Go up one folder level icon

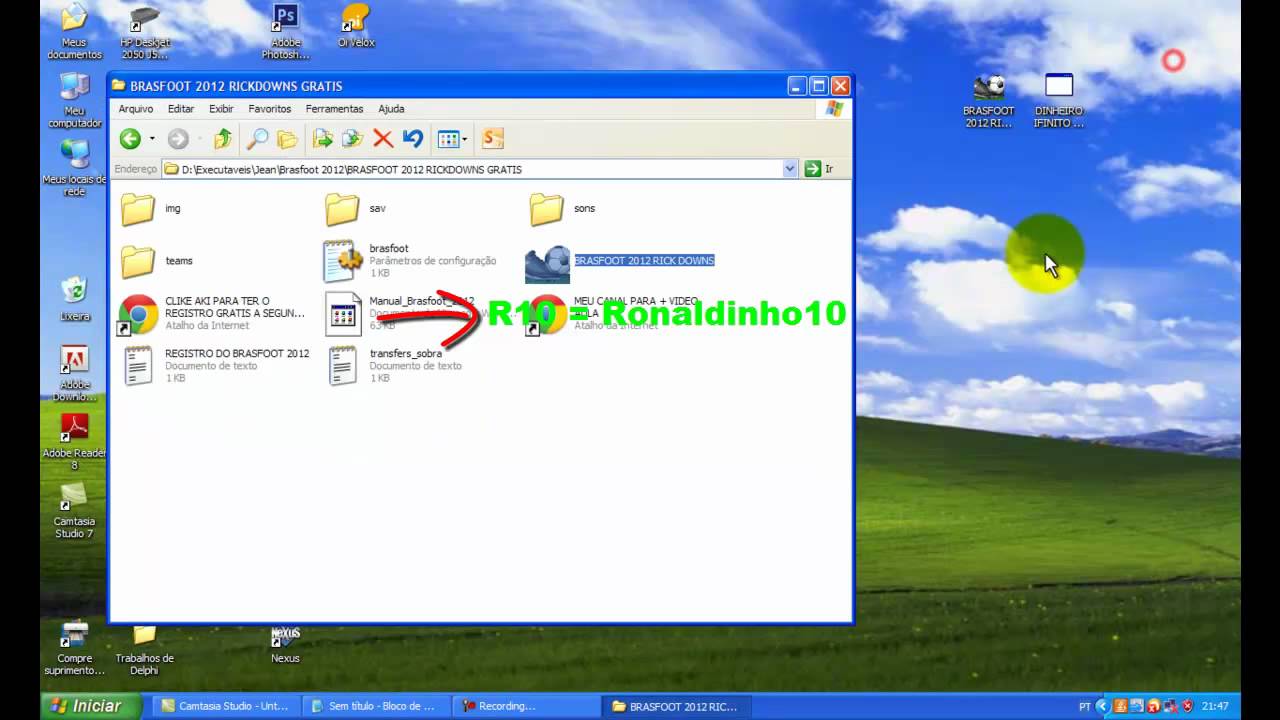click(x=222, y=139)
